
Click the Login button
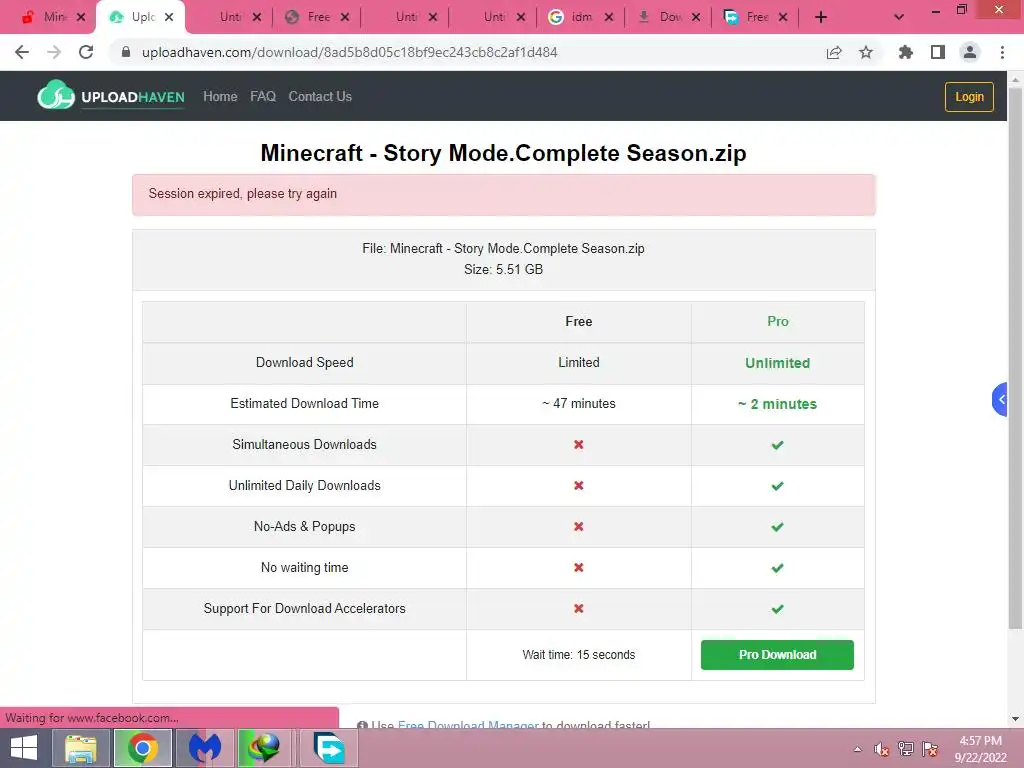(x=969, y=97)
